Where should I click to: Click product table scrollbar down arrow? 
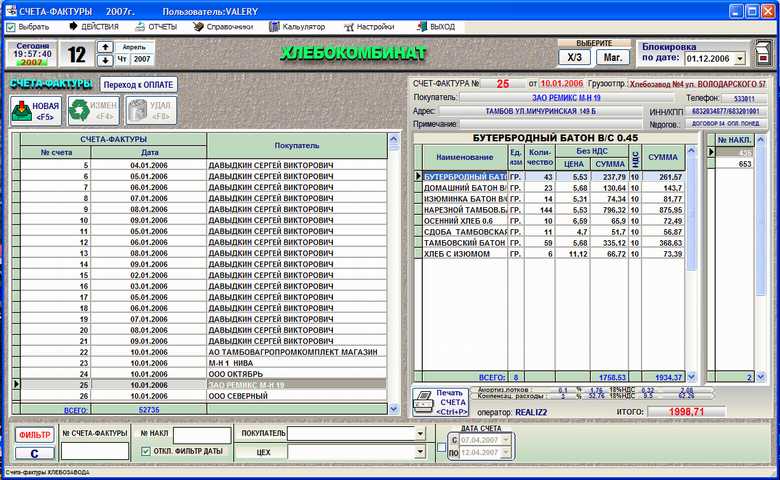point(691,377)
